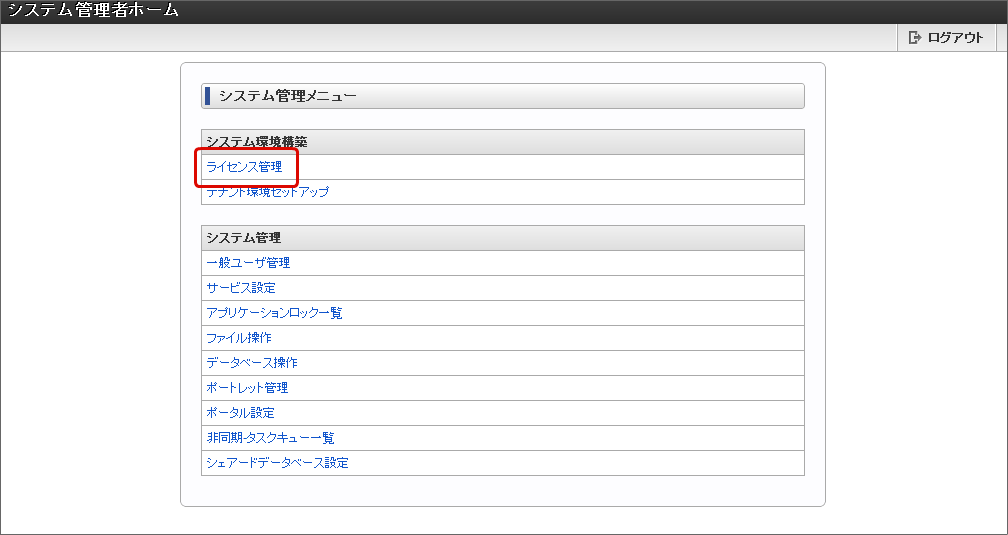Go to ポータル設定
This screenshot has height=535, width=1008.
coord(240,413)
